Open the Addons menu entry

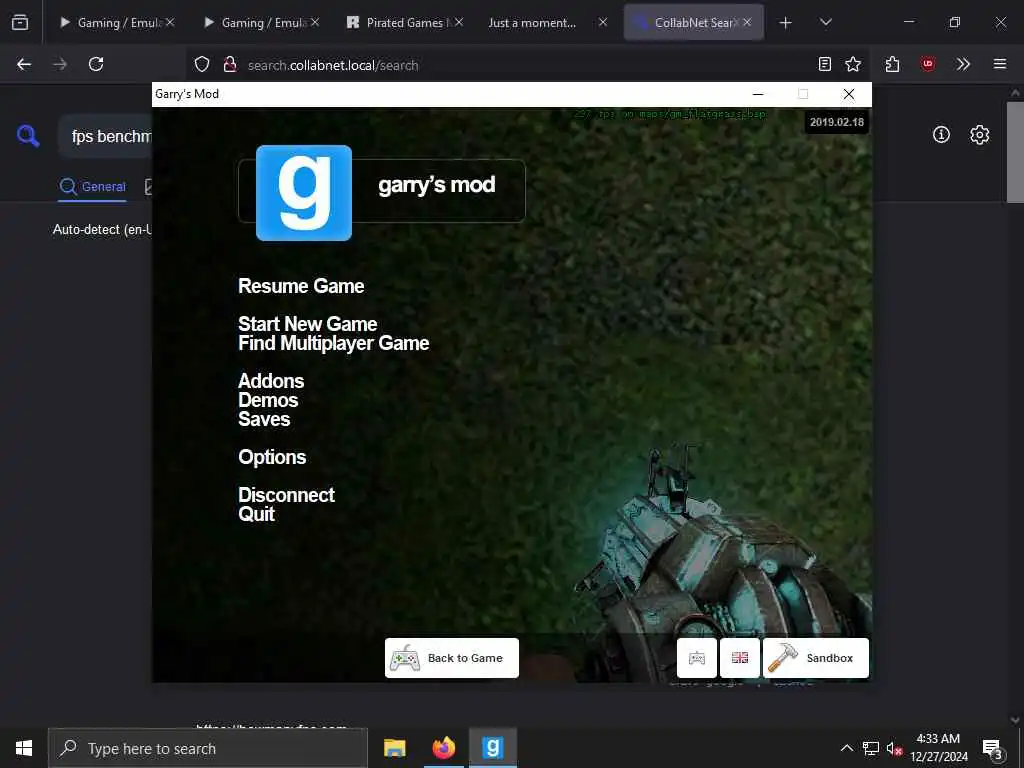click(x=271, y=381)
